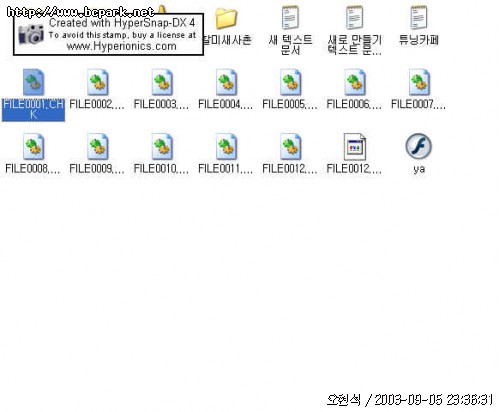
Task: Click the FILE0003 file icon
Action: [x=162, y=82]
